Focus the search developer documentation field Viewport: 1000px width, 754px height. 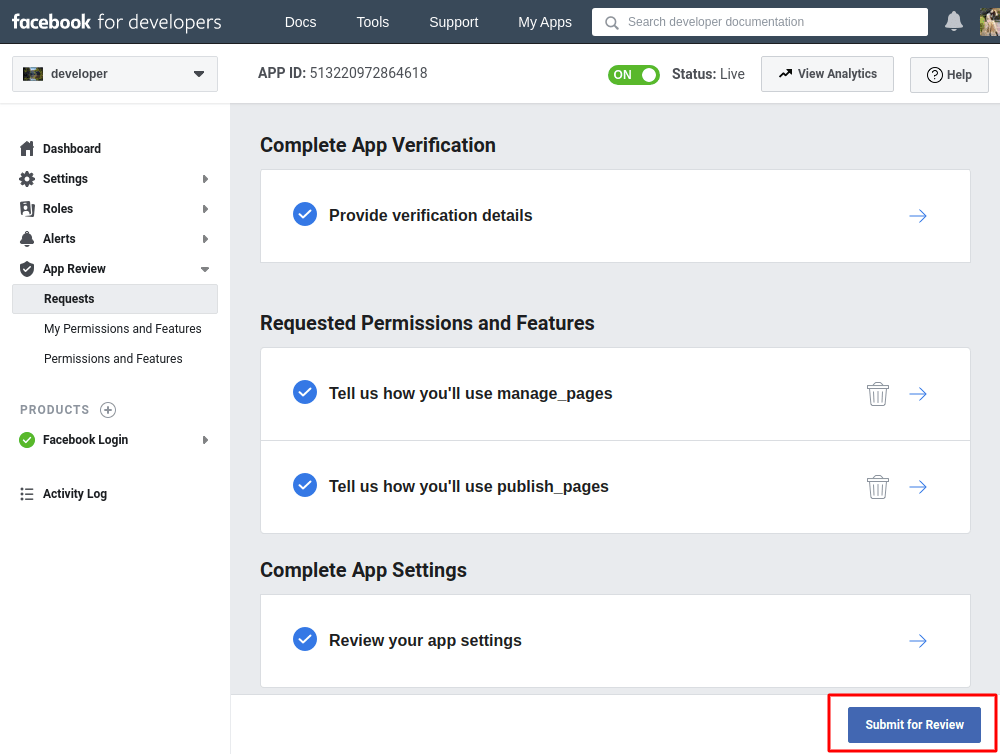click(x=760, y=22)
